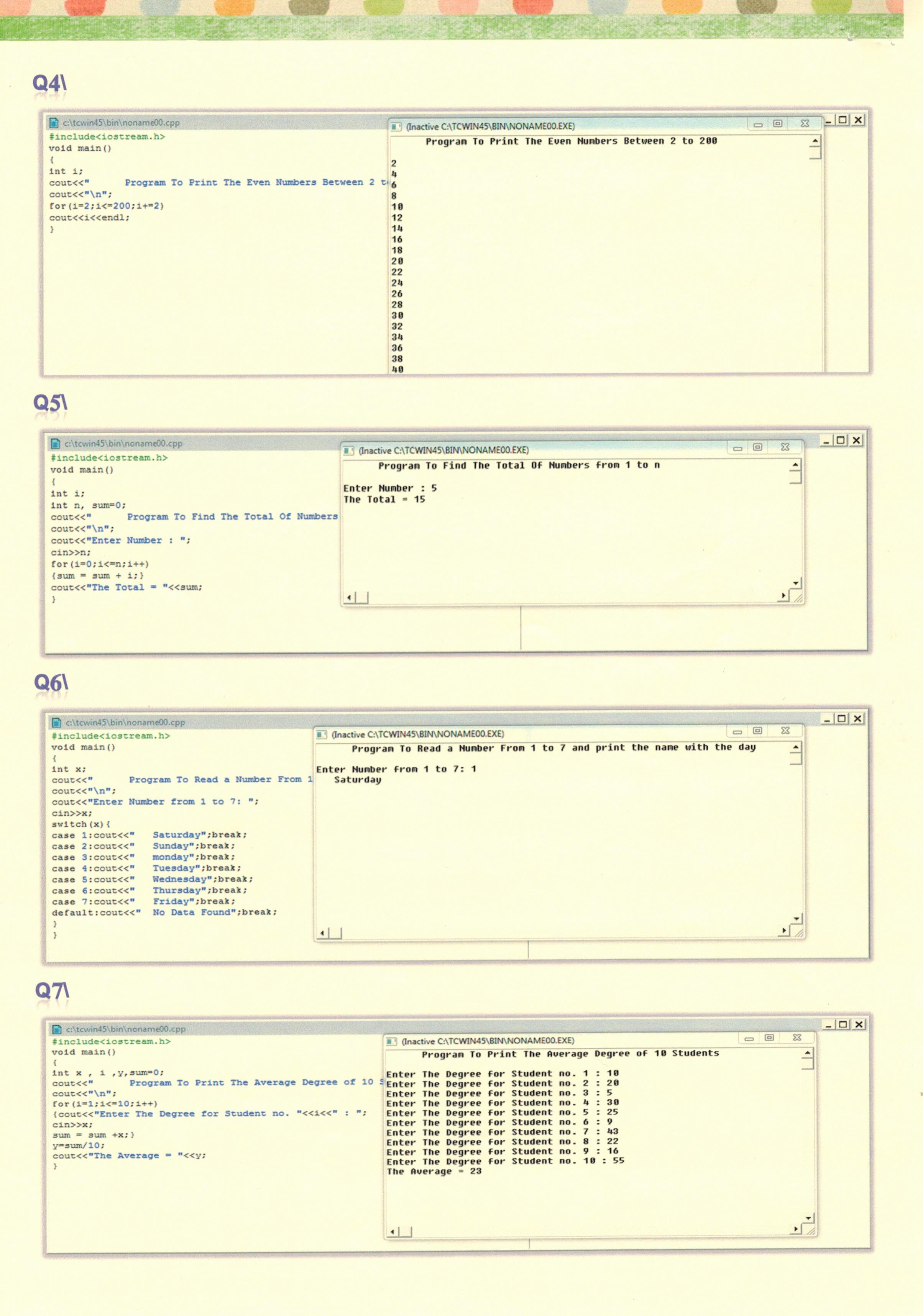Close the Q4 outer editor window
This screenshot has height=1316, width=923.
tap(858, 120)
